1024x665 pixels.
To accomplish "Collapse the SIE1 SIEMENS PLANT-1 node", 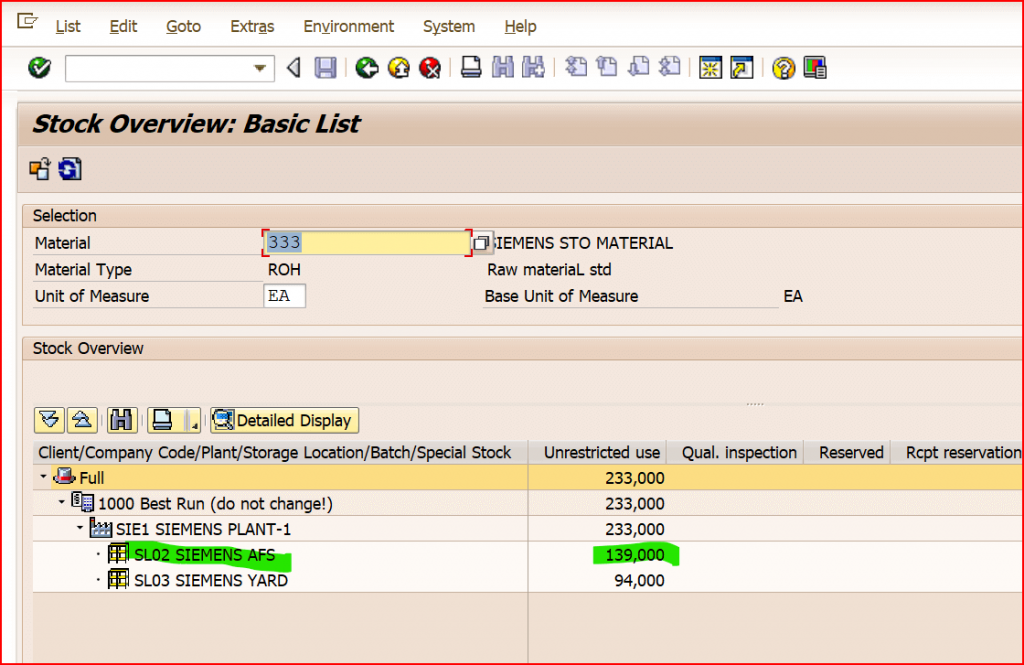I will click(80, 528).
